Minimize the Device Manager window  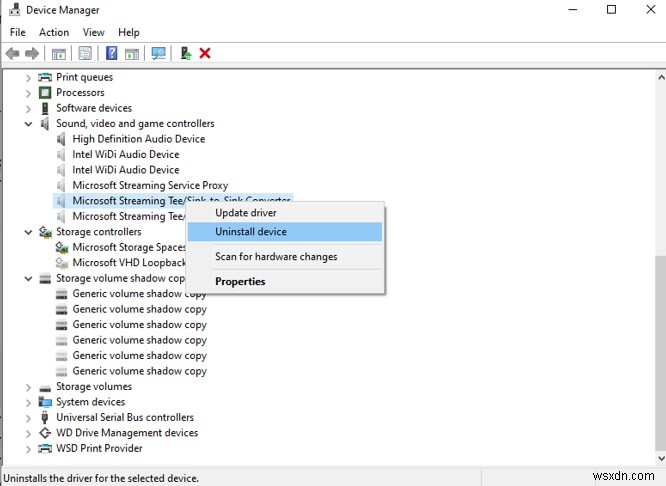(573, 9)
